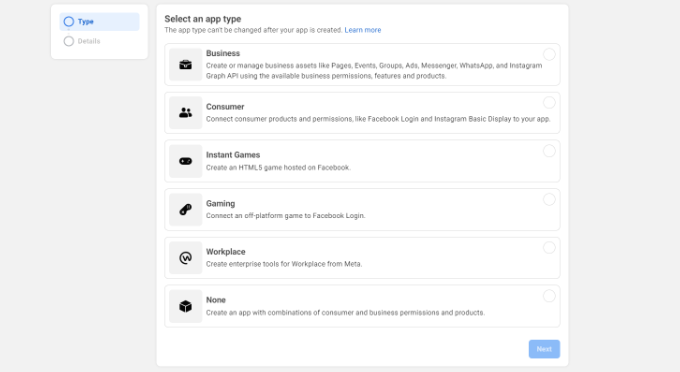The width and height of the screenshot is (680, 372).
Task: Click the Details step circle indicator
Action: pos(69,41)
